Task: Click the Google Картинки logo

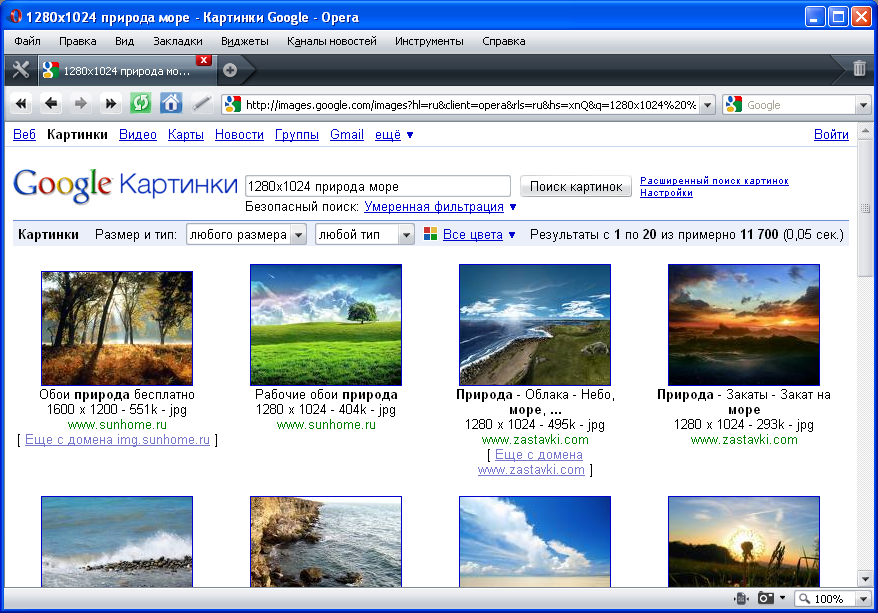Action: click(125, 185)
